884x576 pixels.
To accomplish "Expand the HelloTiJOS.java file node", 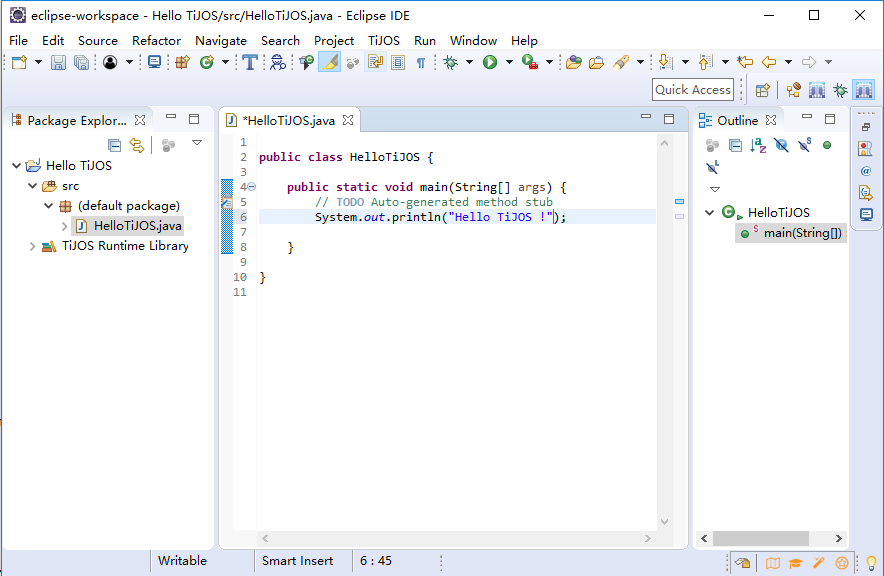I will click(64, 227).
